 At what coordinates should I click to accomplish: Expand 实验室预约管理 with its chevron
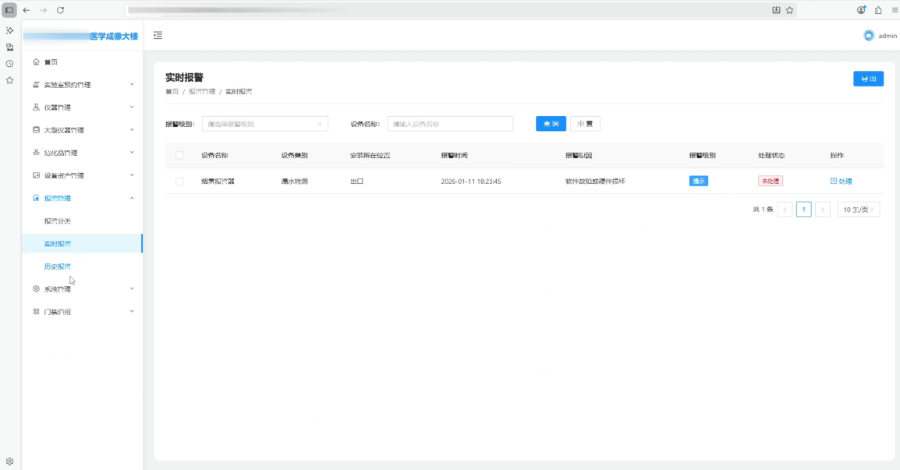pos(131,84)
